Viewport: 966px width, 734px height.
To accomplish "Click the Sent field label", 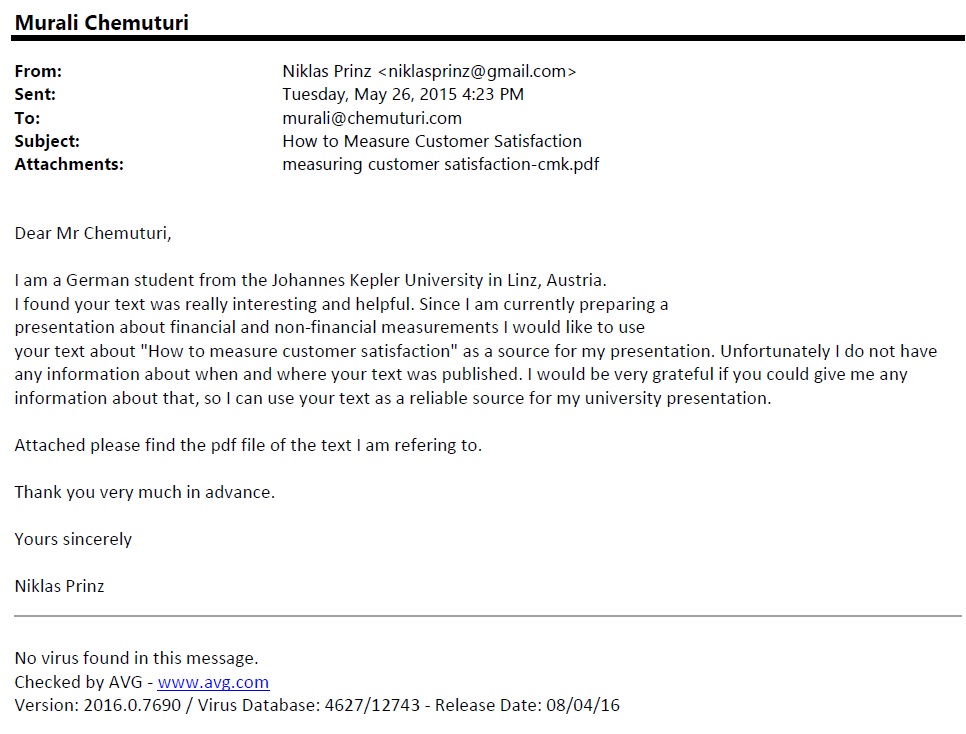I will 35,94.
